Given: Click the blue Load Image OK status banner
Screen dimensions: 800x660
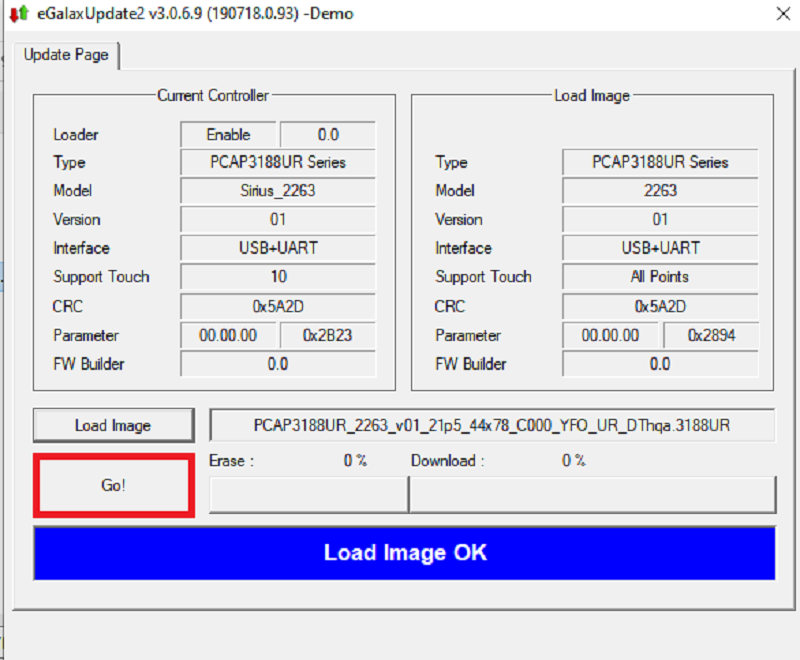Looking at the screenshot, I should click(404, 553).
